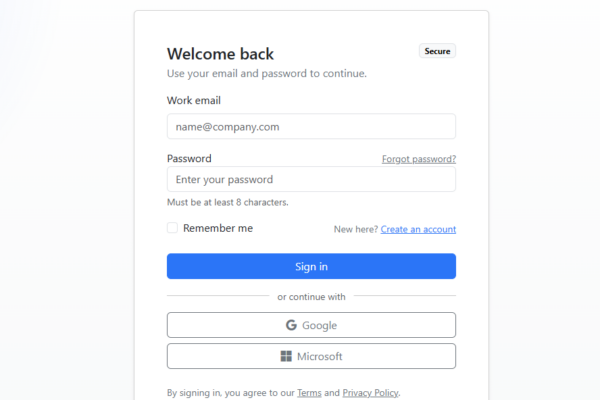Viewport: 600px width, 400px height.
Task: Tick the Remember me checkbox
Action: [172, 228]
